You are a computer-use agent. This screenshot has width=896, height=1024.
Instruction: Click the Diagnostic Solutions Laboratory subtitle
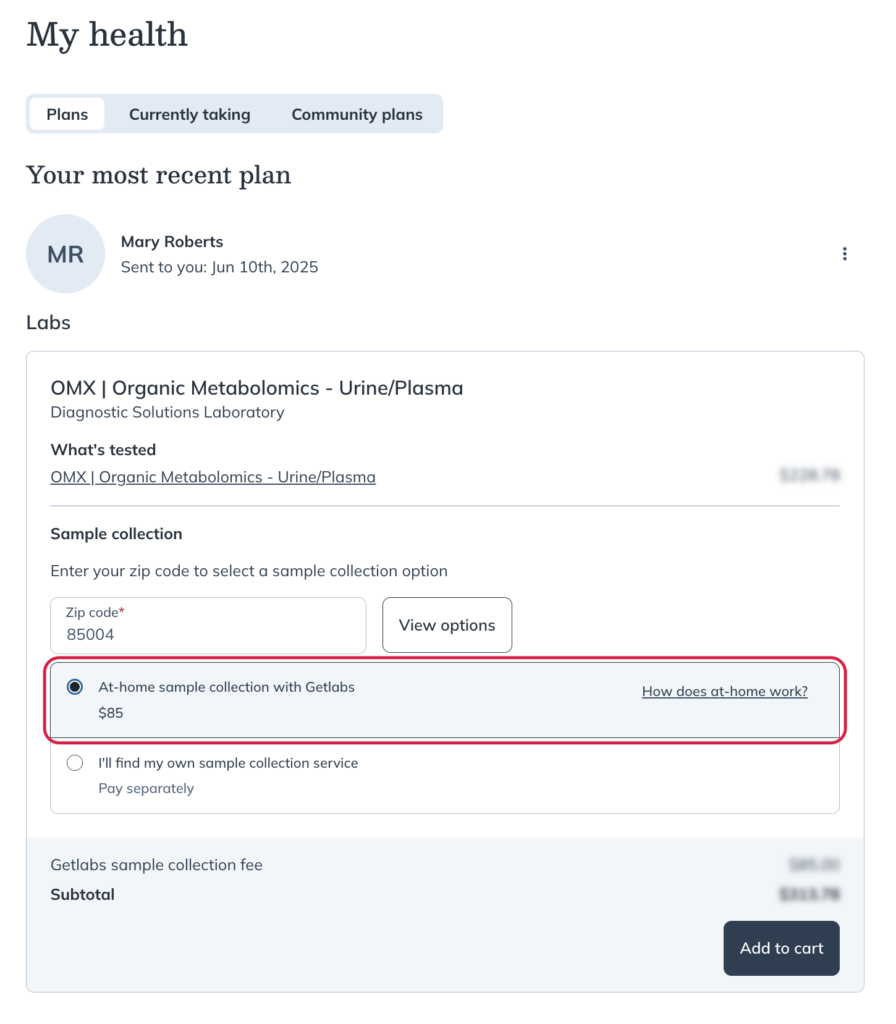tap(167, 413)
